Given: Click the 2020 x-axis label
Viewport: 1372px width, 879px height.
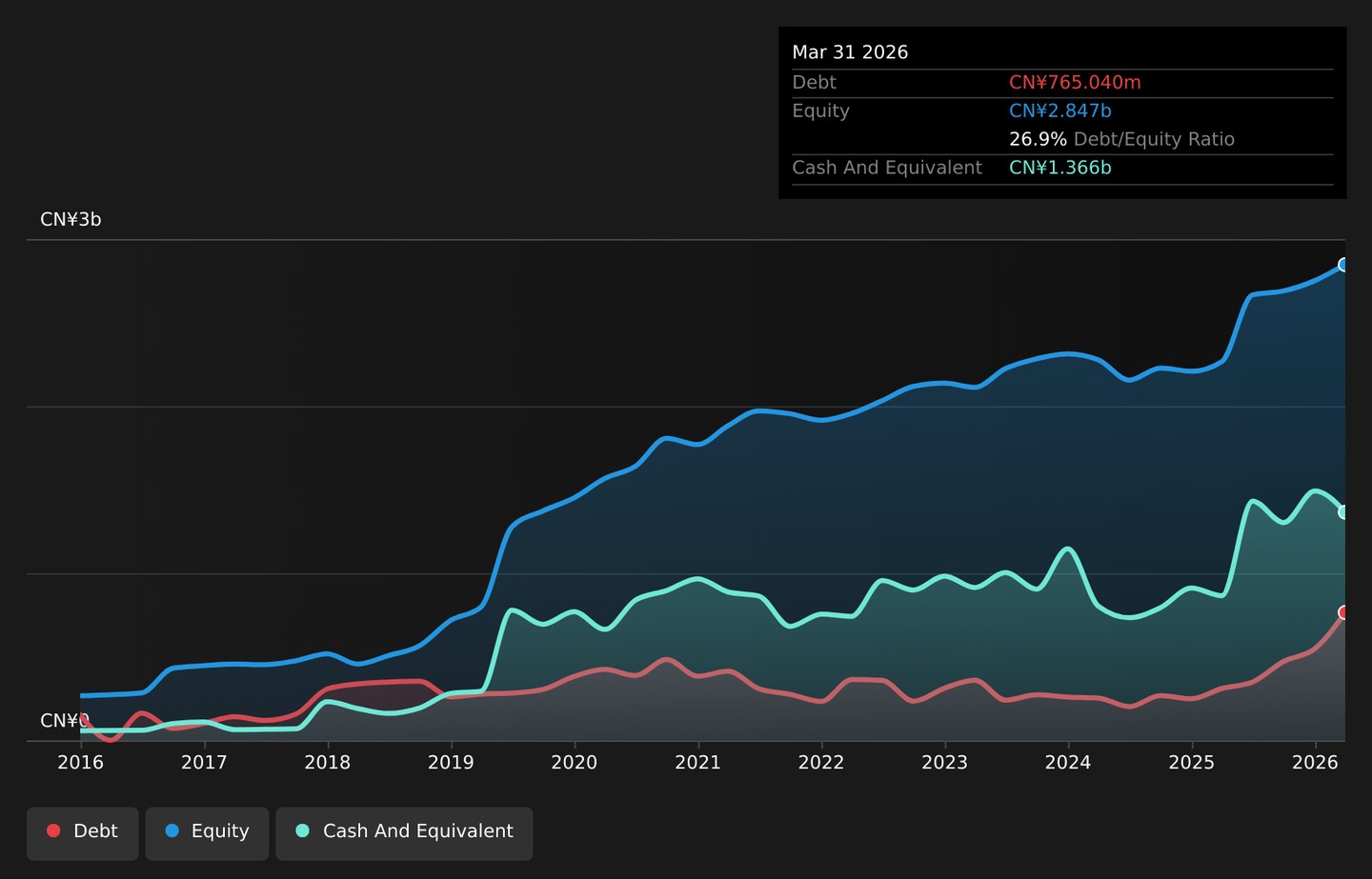Looking at the screenshot, I should (x=575, y=763).
